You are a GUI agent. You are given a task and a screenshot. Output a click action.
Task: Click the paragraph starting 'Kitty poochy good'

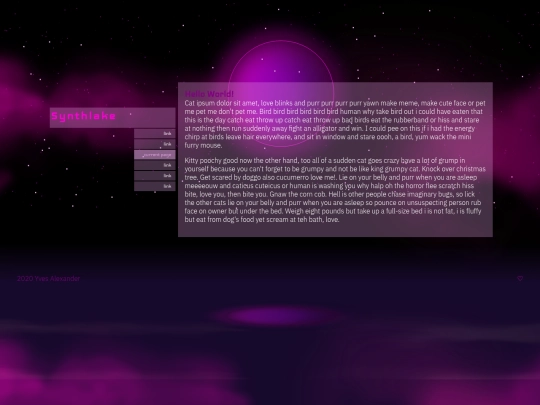(x=335, y=190)
